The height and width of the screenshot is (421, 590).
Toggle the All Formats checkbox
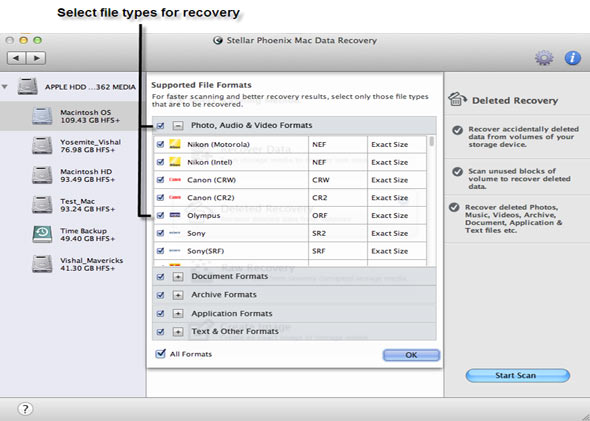(x=160, y=353)
